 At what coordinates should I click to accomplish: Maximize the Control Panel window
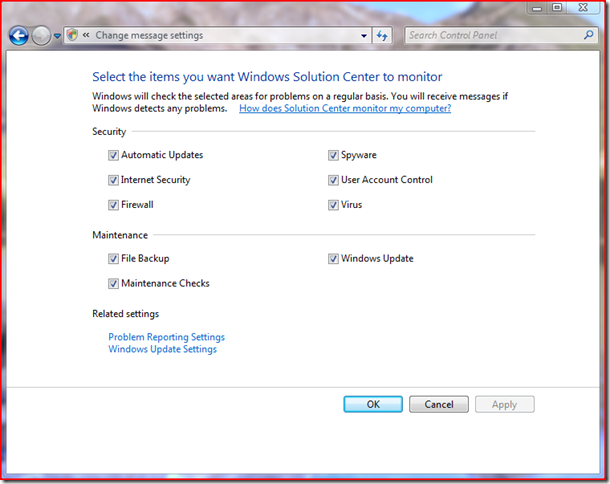557,8
